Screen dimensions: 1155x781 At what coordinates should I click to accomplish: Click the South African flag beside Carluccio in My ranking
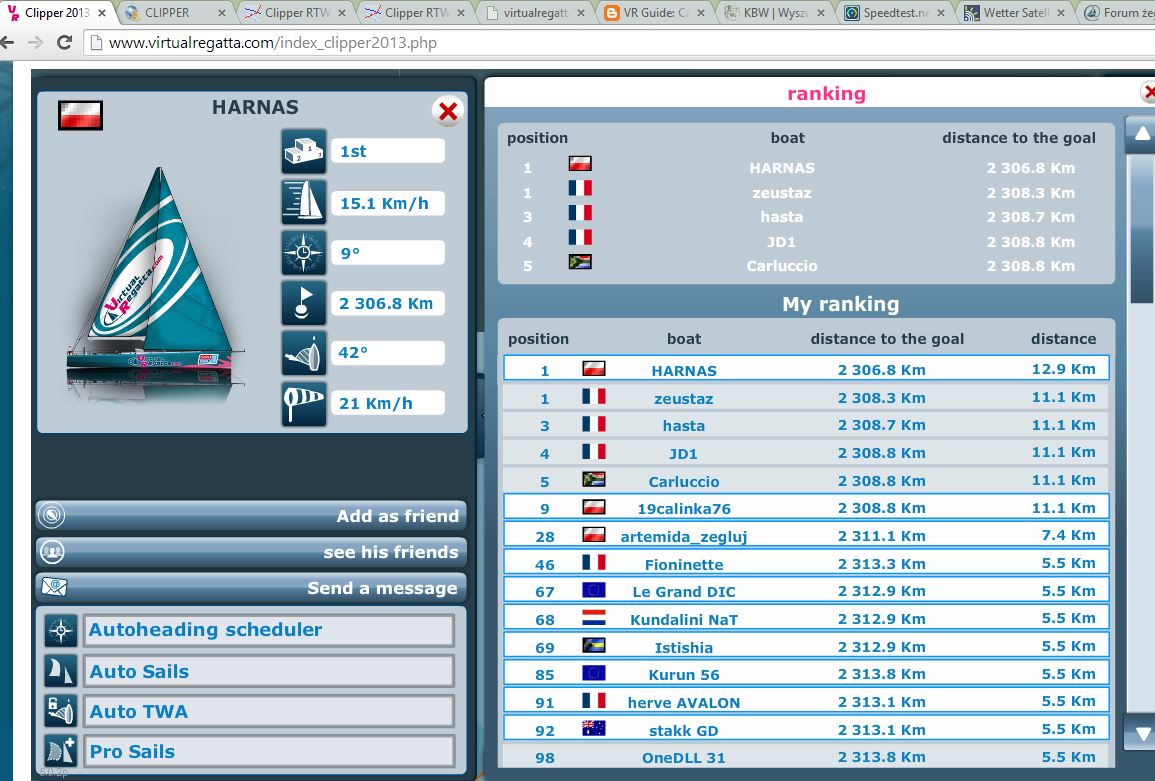pos(594,479)
